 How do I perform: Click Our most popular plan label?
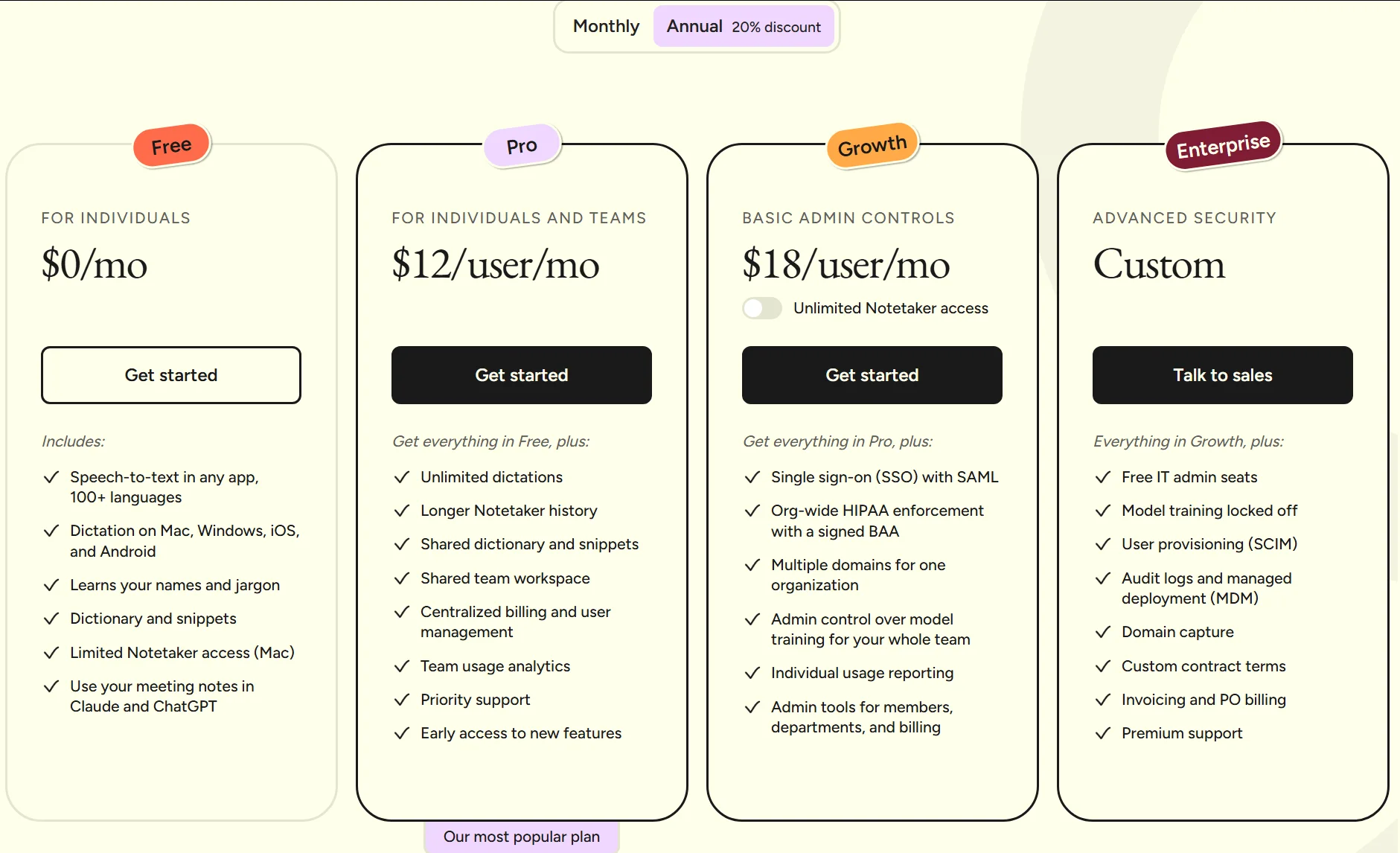click(522, 837)
